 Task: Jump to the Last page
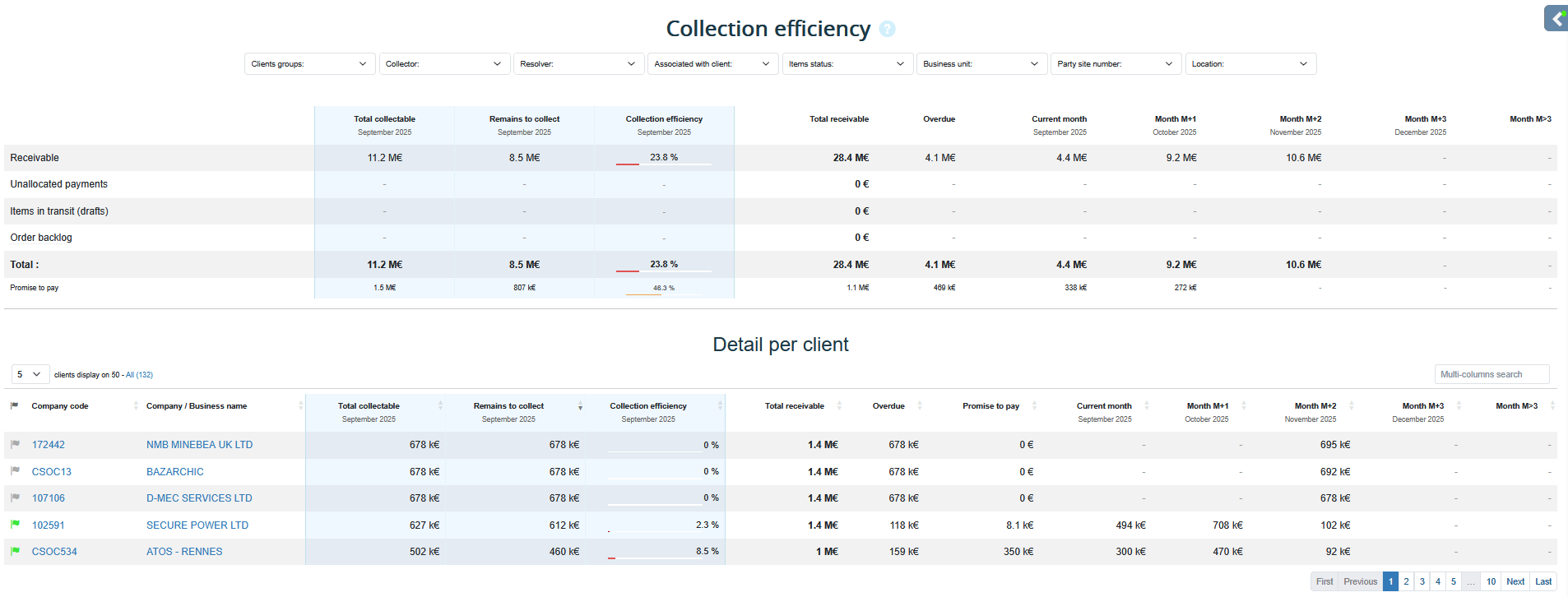click(1543, 581)
